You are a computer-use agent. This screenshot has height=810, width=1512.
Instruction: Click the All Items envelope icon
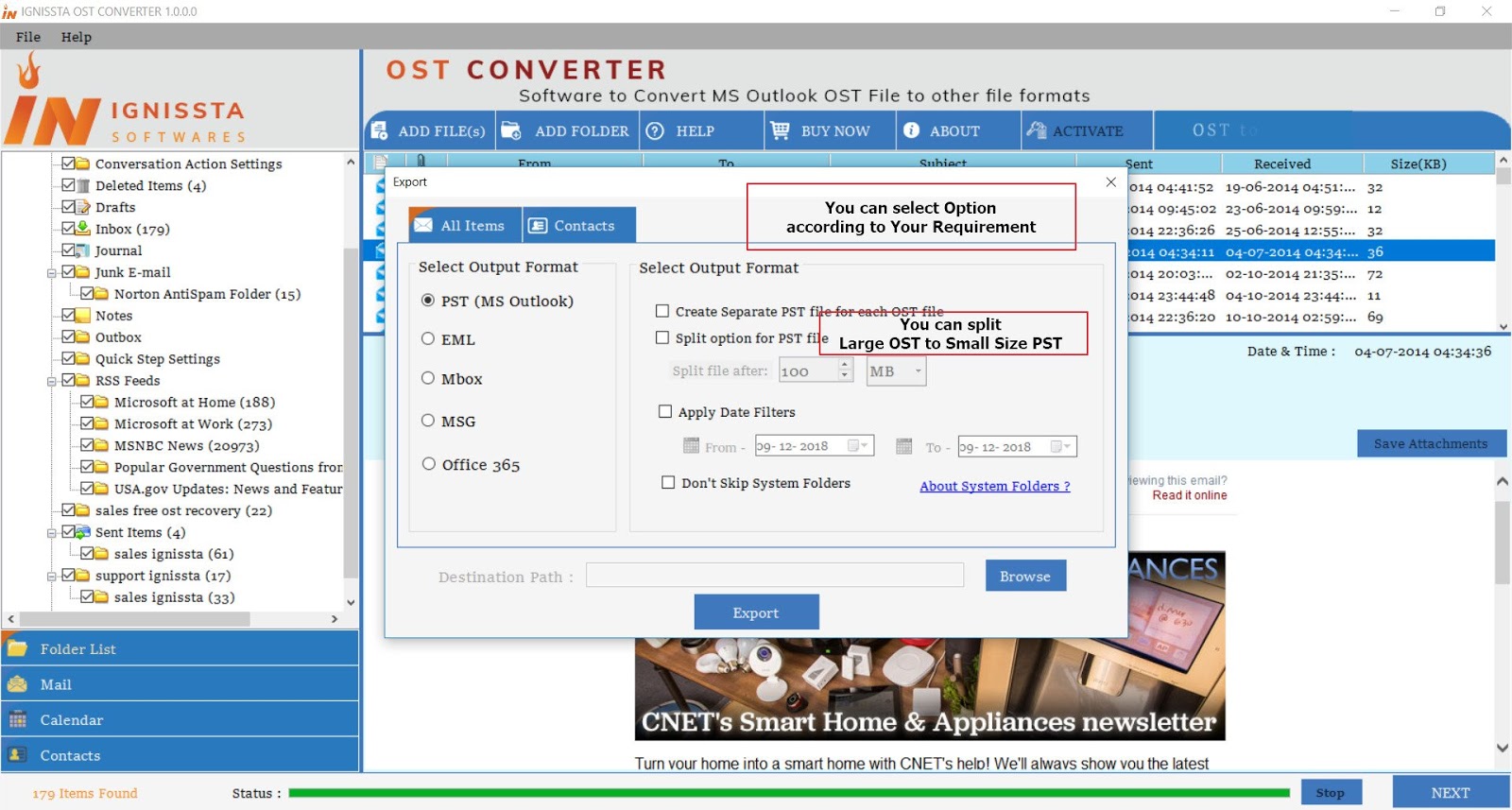(x=423, y=225)
